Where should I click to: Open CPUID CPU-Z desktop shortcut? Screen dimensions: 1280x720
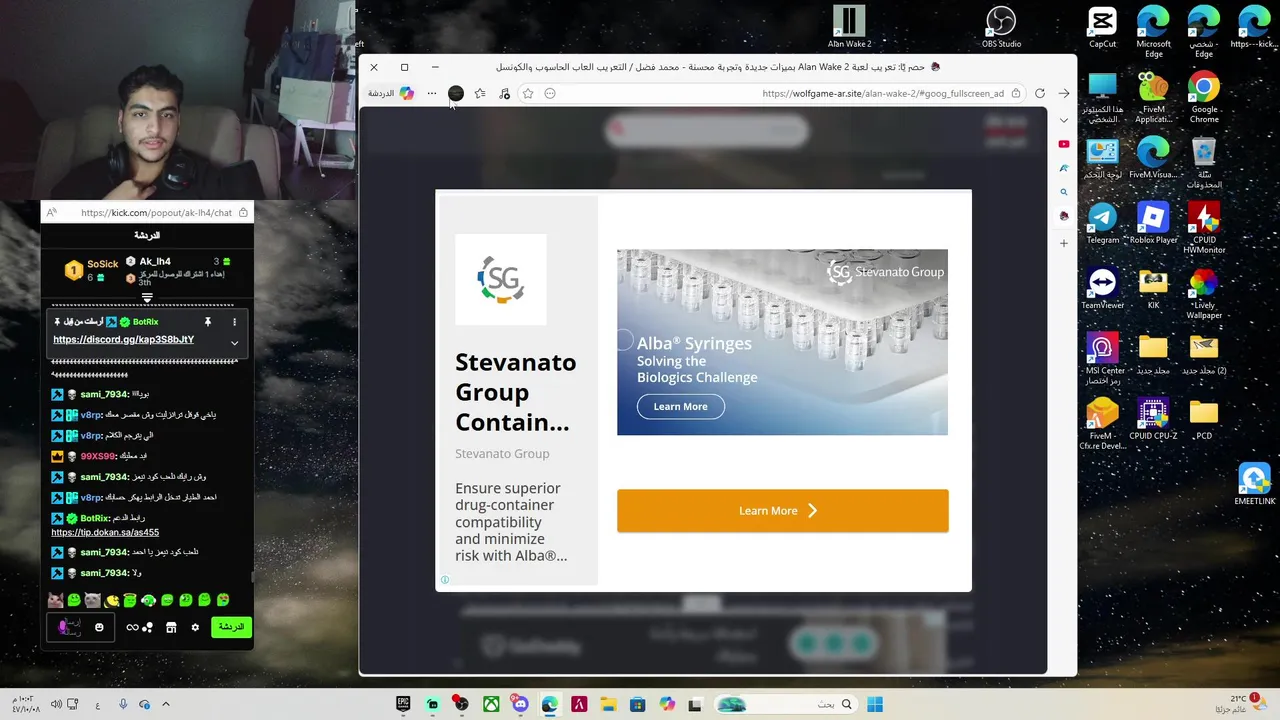1153,419
